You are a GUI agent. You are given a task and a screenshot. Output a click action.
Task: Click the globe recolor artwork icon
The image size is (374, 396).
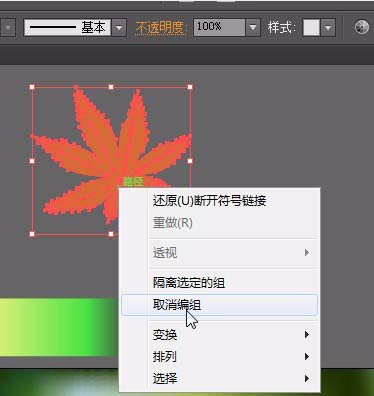tap(362, 27)
